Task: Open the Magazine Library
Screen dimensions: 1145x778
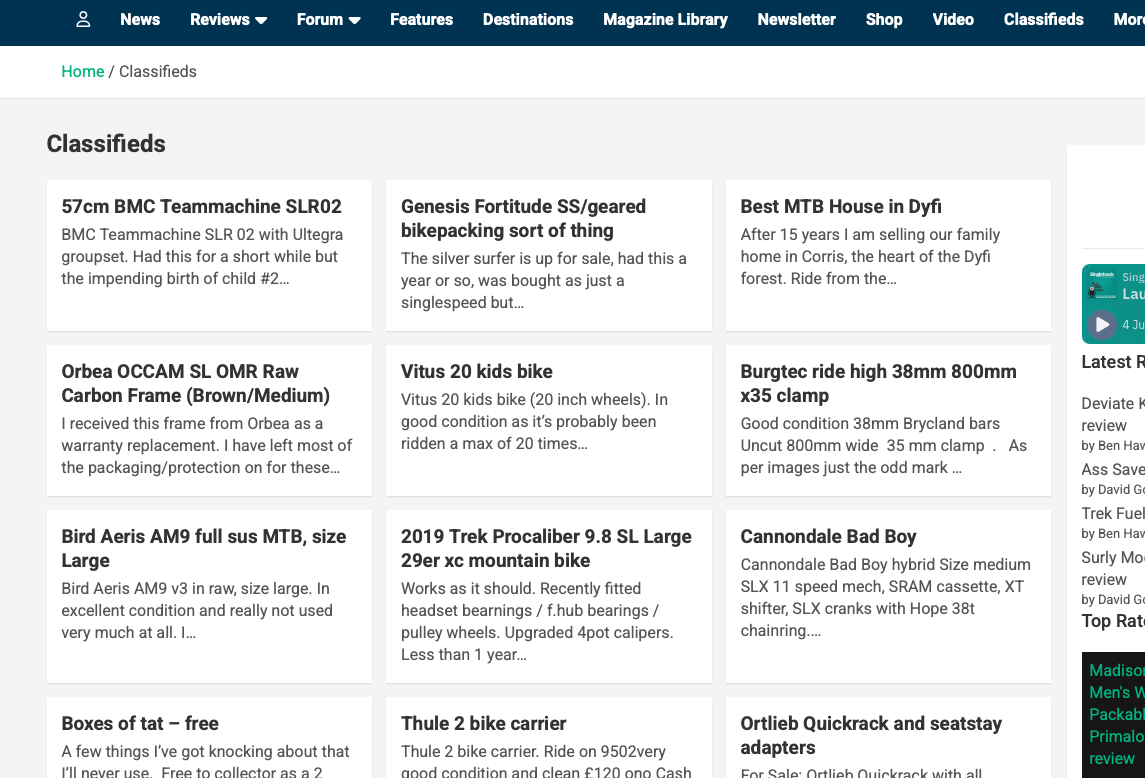Action: pos(665,19)
